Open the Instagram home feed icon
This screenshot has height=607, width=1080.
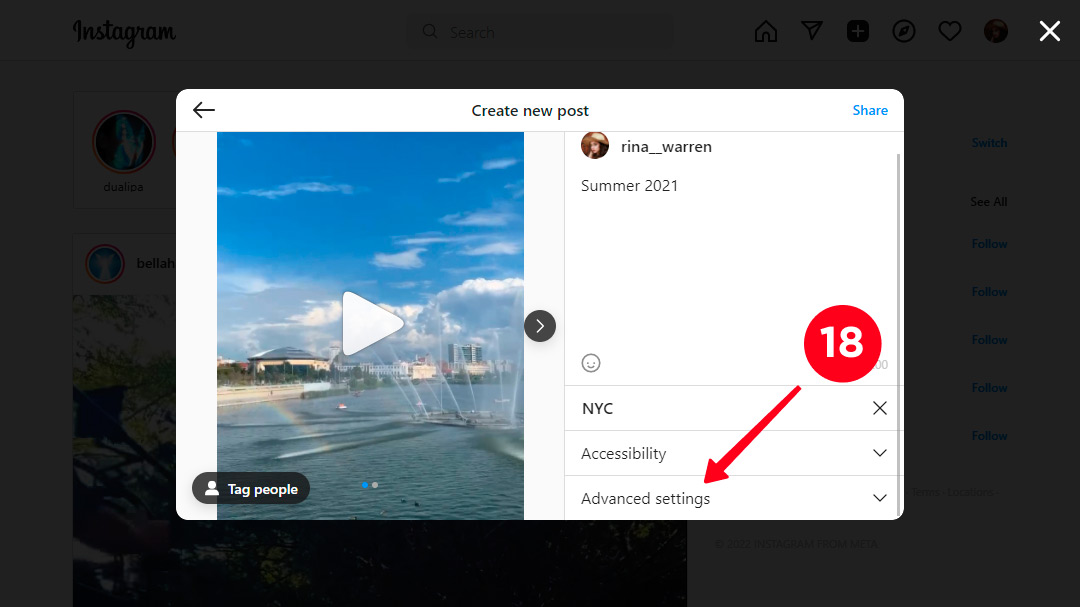(x=765, y=31)
